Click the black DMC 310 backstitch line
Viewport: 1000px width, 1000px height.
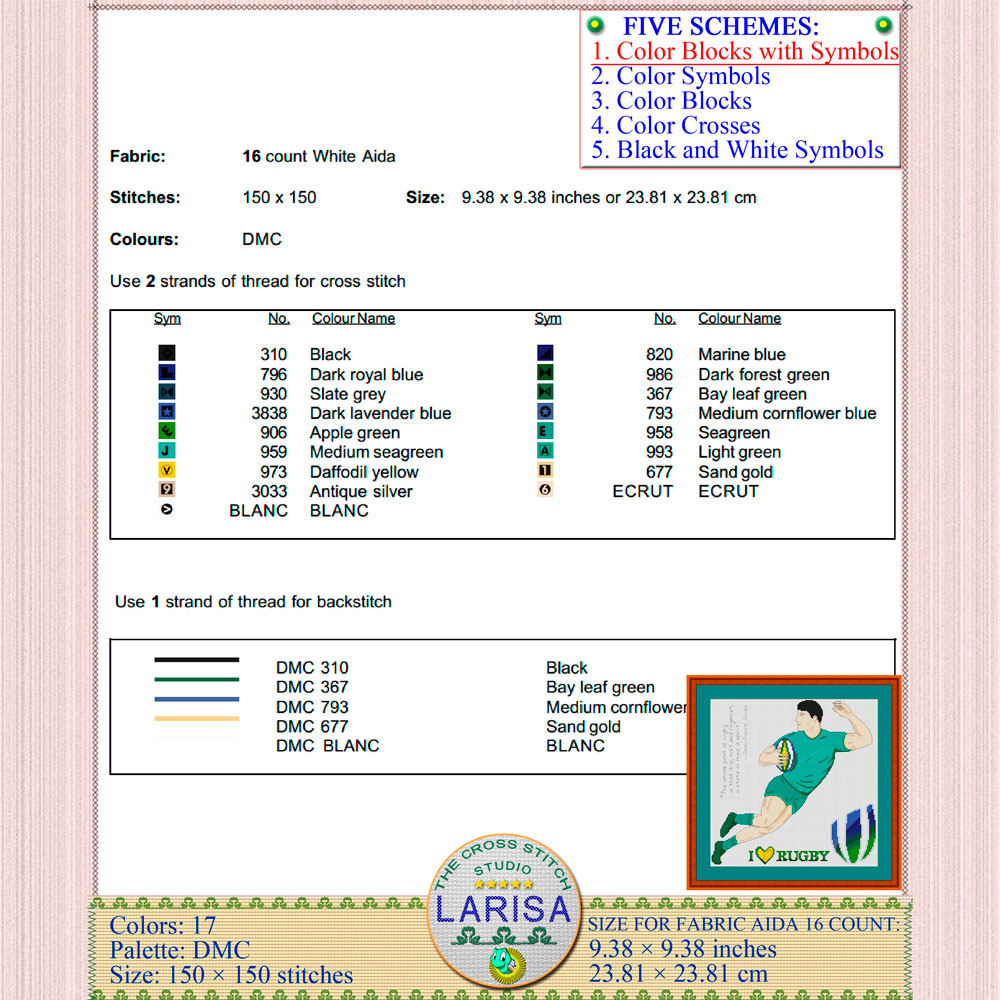pos(196,659)
